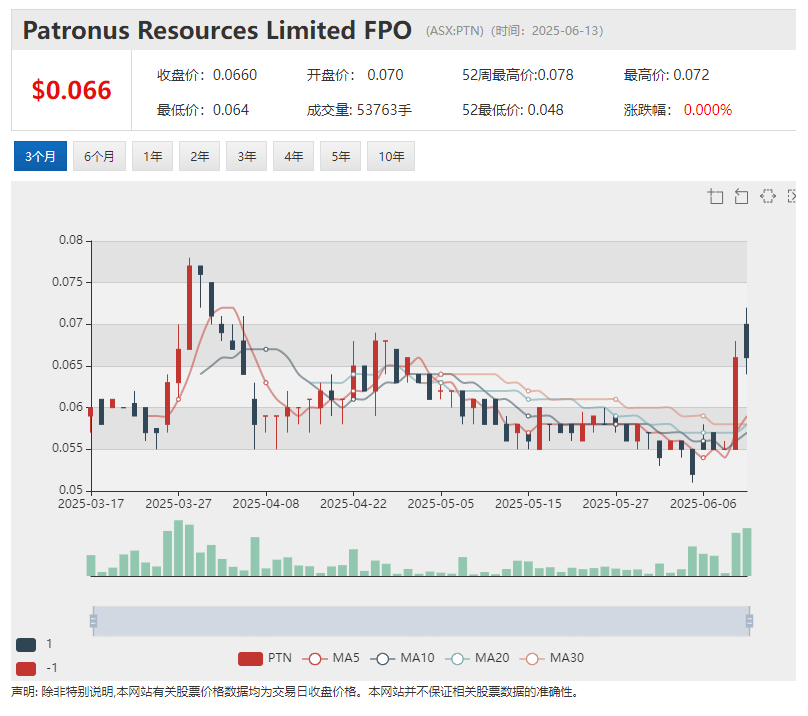Click the right handle of the zoom slider

[749, 621]
